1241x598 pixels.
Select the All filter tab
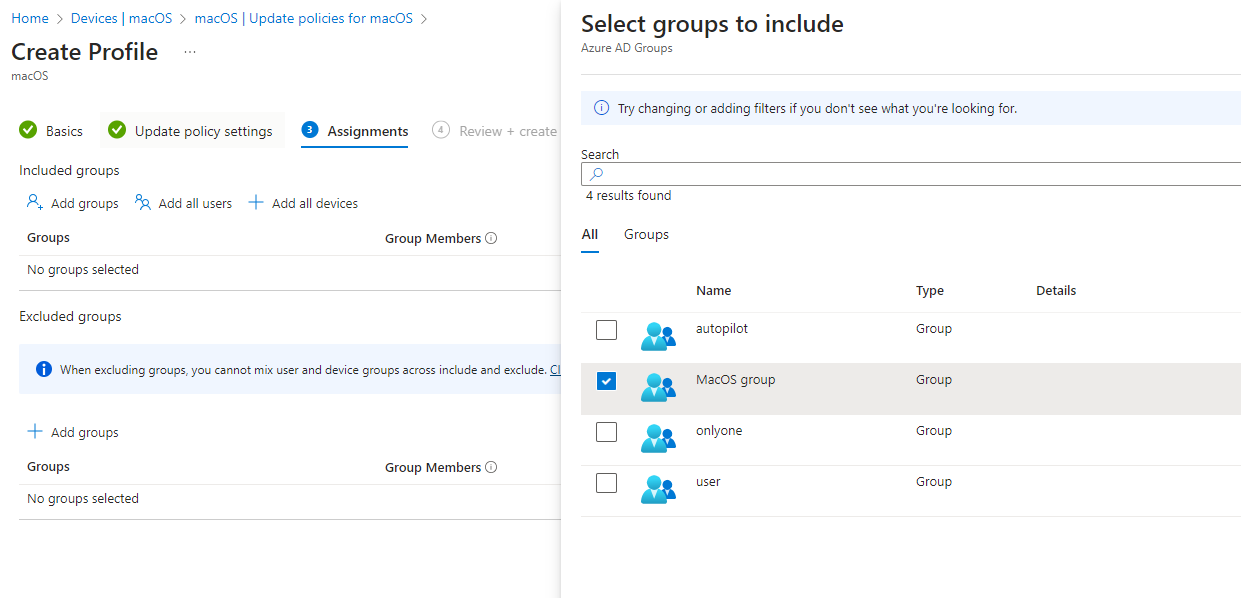tap(590, 234)
